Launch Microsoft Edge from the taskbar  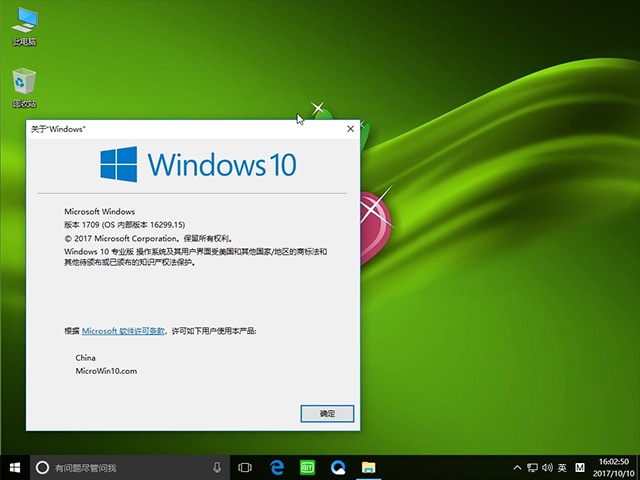[277, 468]
